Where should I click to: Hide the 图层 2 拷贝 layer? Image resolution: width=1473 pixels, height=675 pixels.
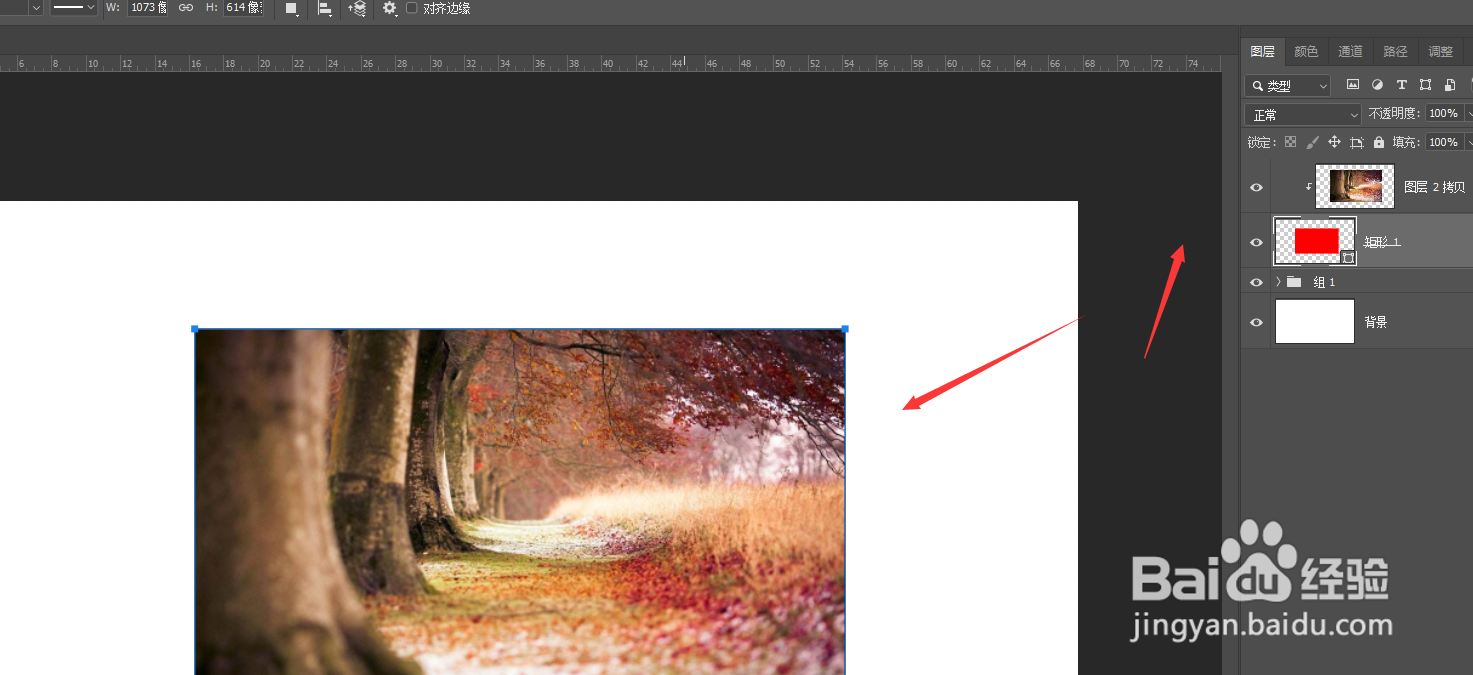(x=1257, y=187)
